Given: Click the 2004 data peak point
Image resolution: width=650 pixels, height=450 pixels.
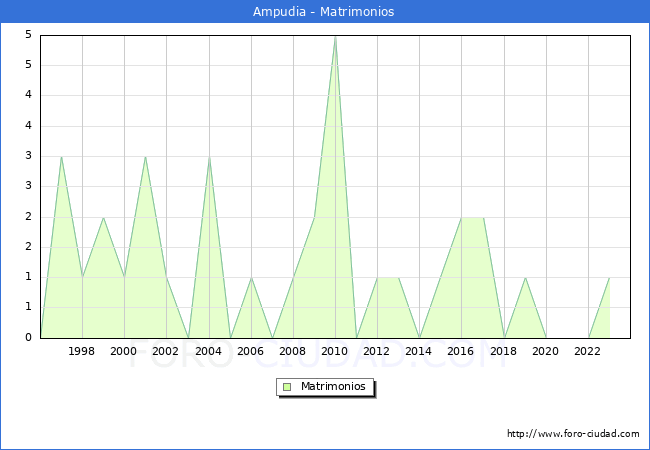Looking at the screenshot, I should [209, 157].
